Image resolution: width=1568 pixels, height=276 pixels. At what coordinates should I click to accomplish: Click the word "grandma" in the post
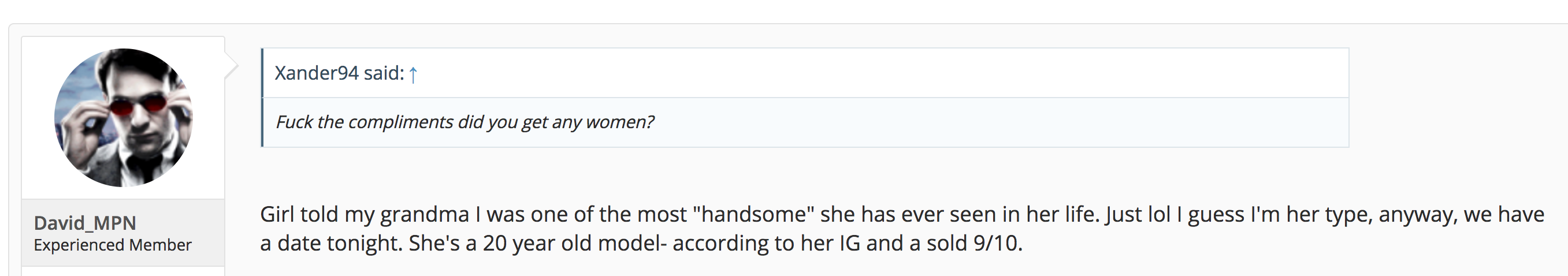coord(424,215)
